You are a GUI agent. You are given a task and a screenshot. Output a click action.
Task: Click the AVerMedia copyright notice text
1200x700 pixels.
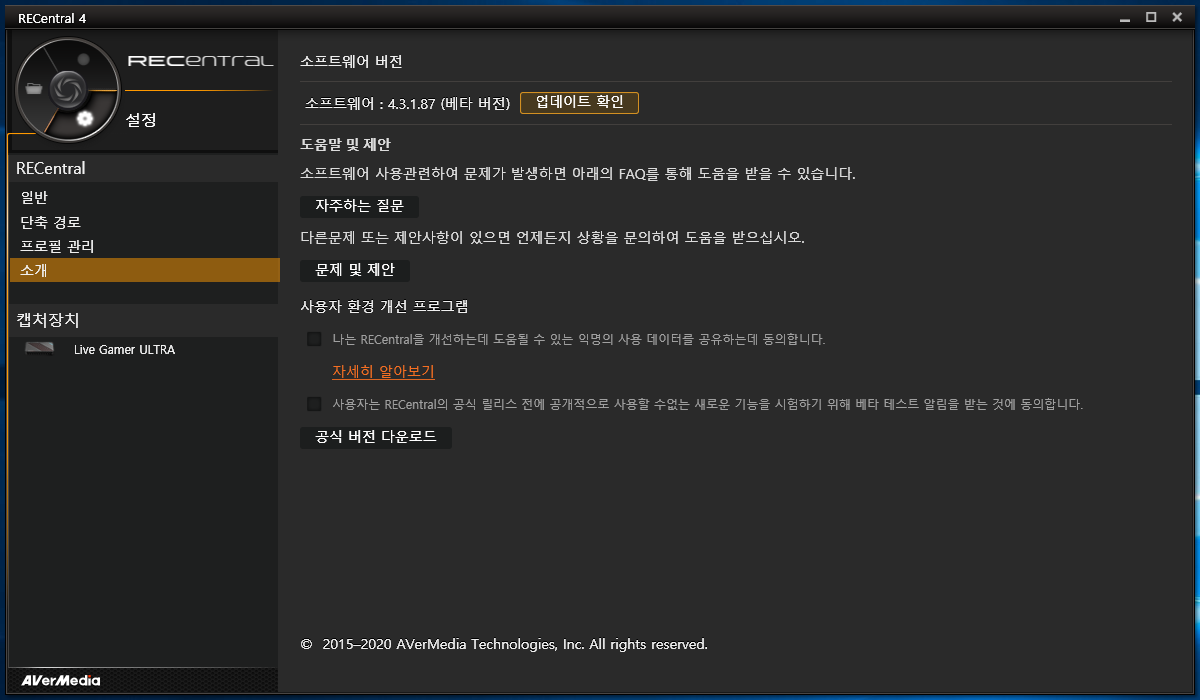tap(504, 645)
